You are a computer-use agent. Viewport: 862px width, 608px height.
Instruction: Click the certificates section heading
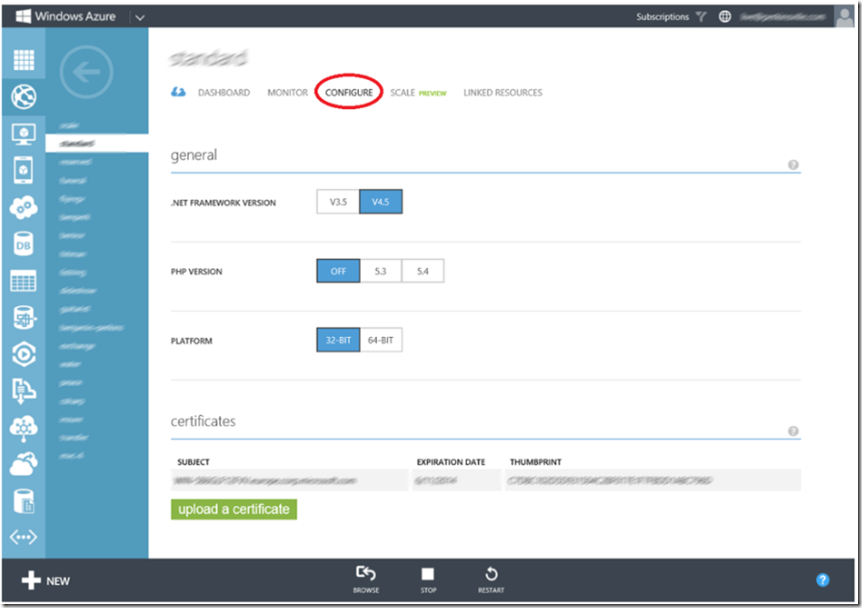coord(203,421)
